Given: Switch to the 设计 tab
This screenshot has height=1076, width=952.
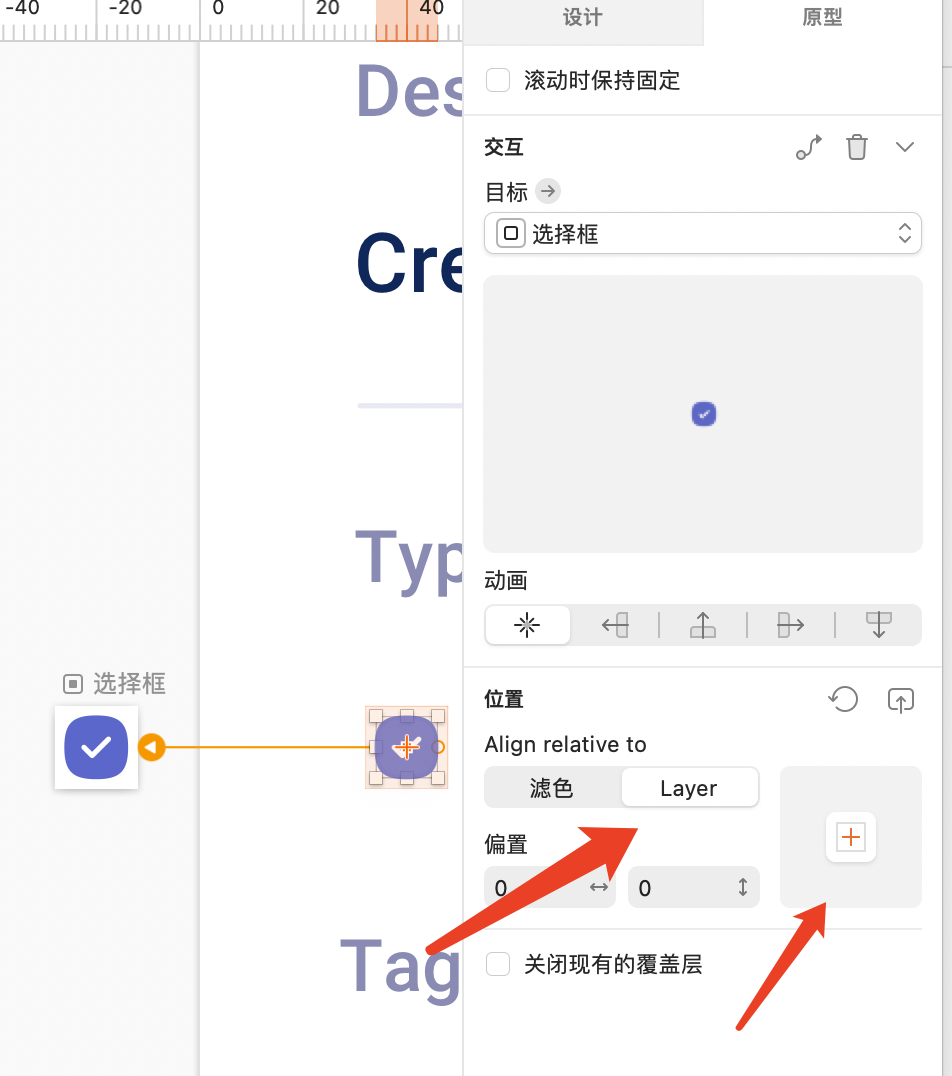Looking at the screenshot, I should point(583,19).
